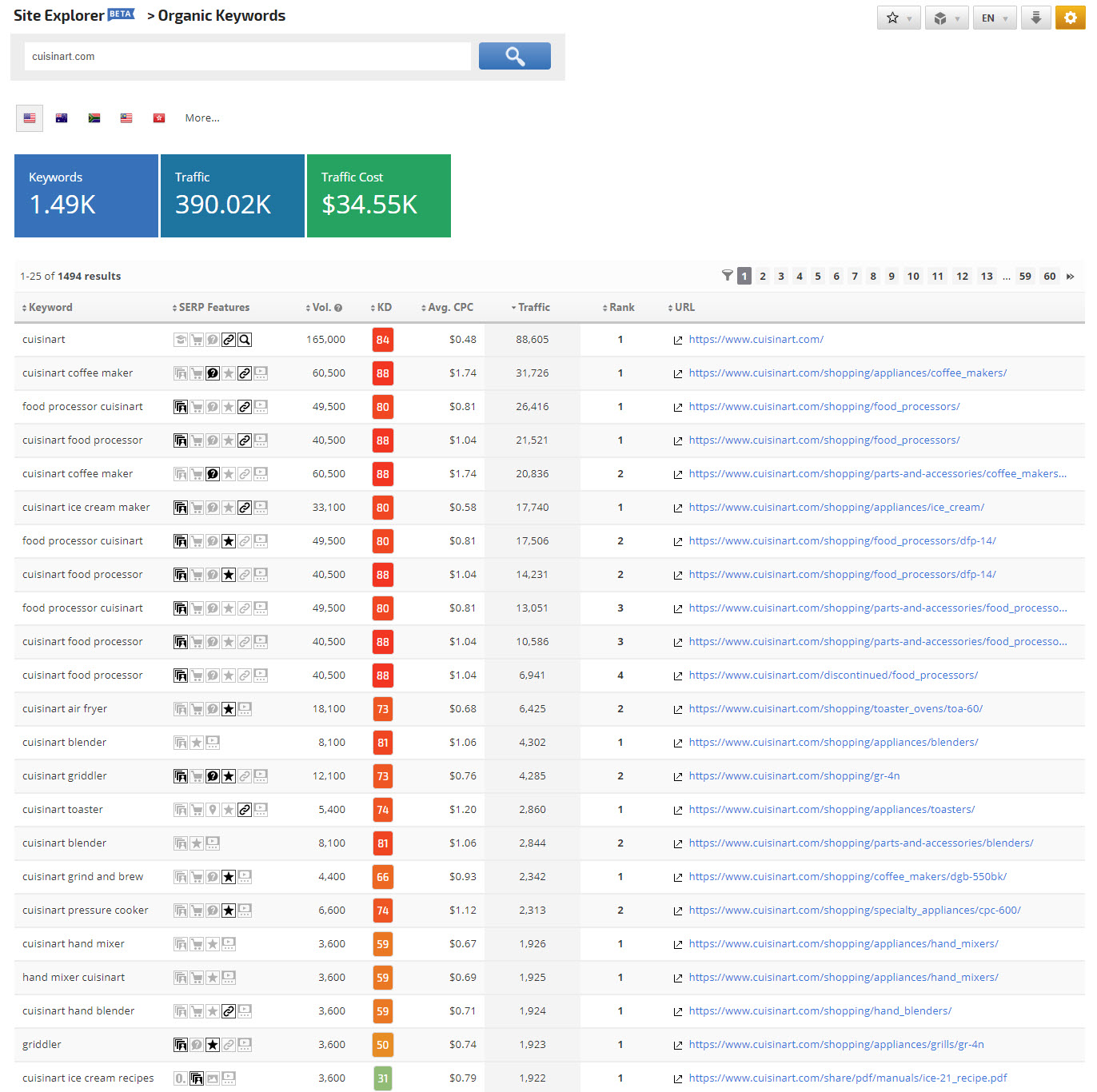Open the coffee_makers URL link in the second row

tap(848, 373)
